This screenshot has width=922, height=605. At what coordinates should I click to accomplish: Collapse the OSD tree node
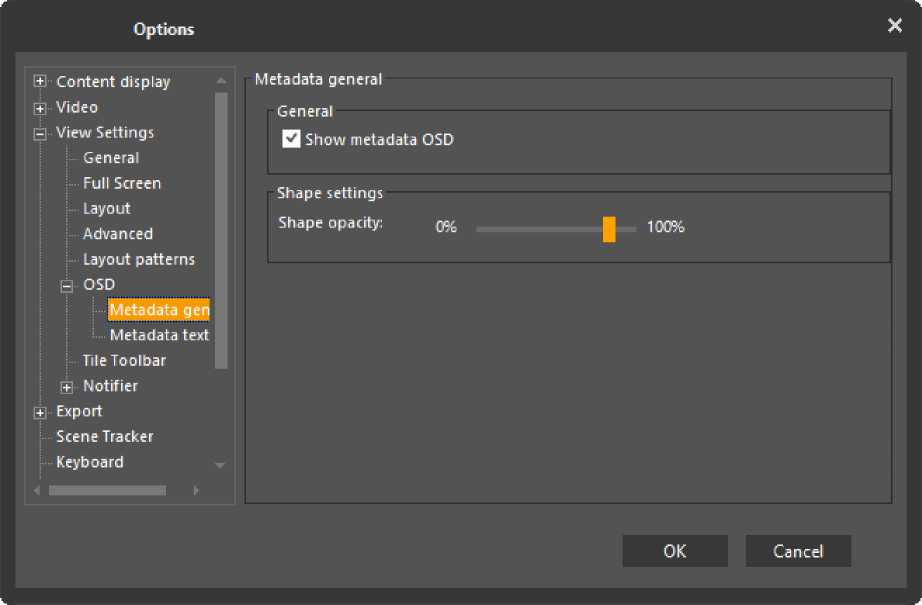[67, 285]
